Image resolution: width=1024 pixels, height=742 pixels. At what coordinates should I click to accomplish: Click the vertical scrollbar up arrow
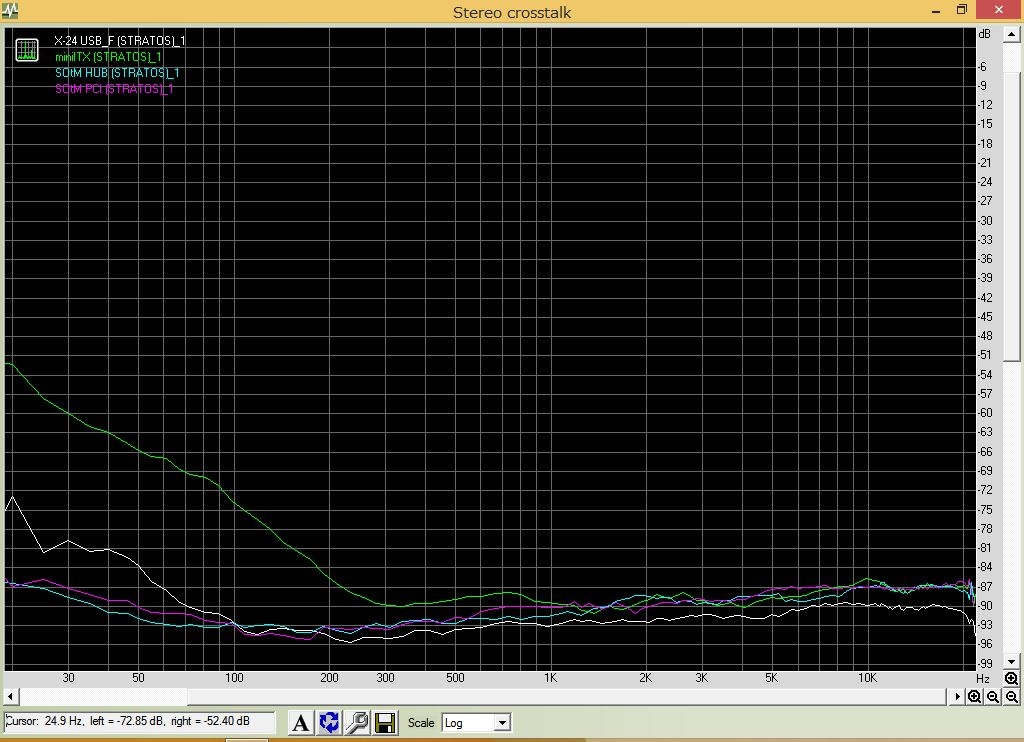1012,34
